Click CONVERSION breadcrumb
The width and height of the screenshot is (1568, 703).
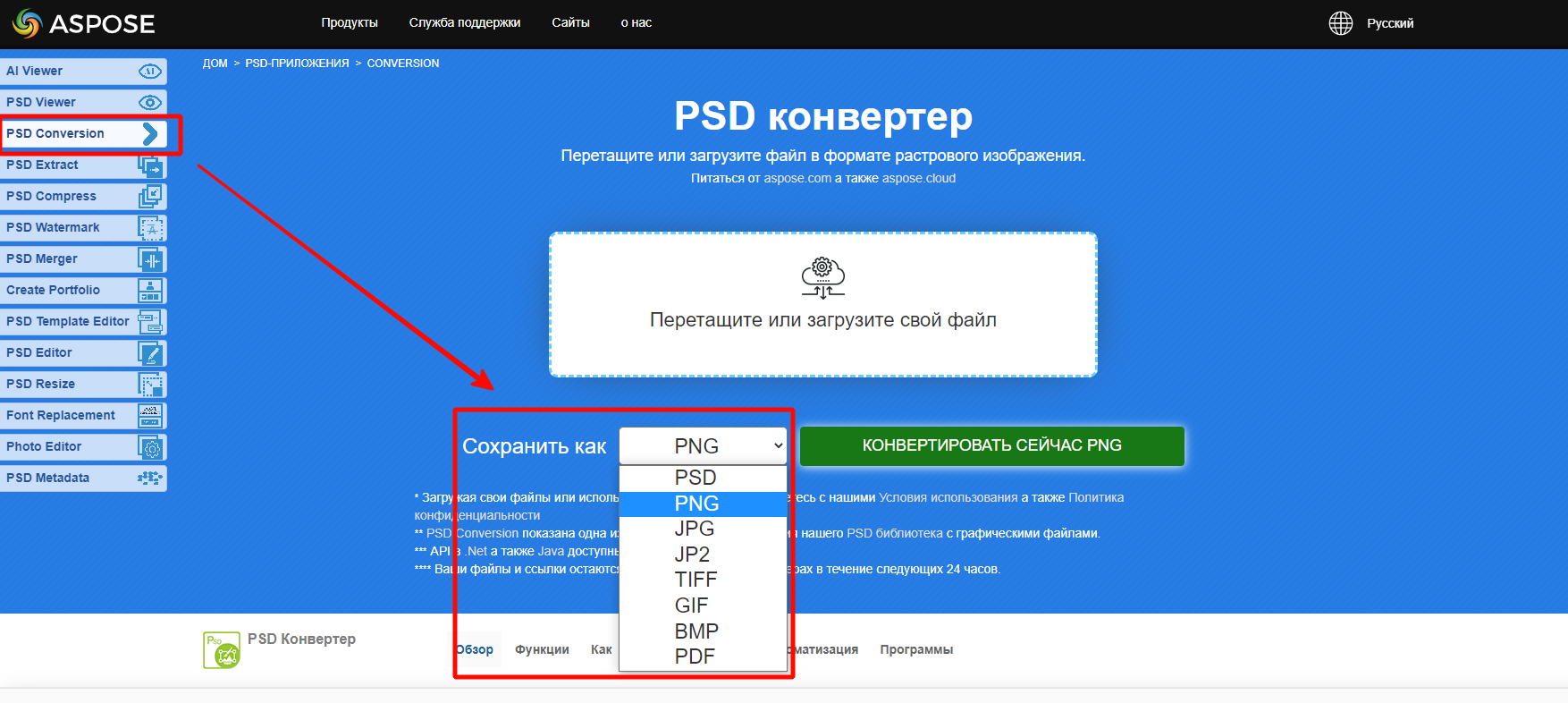403,64
